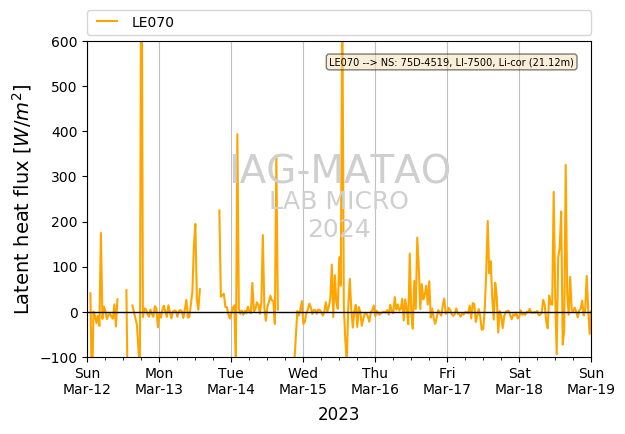Click the Sat Mar-18 x-axis label
The image size is (625, 434).
coord(519,381)
